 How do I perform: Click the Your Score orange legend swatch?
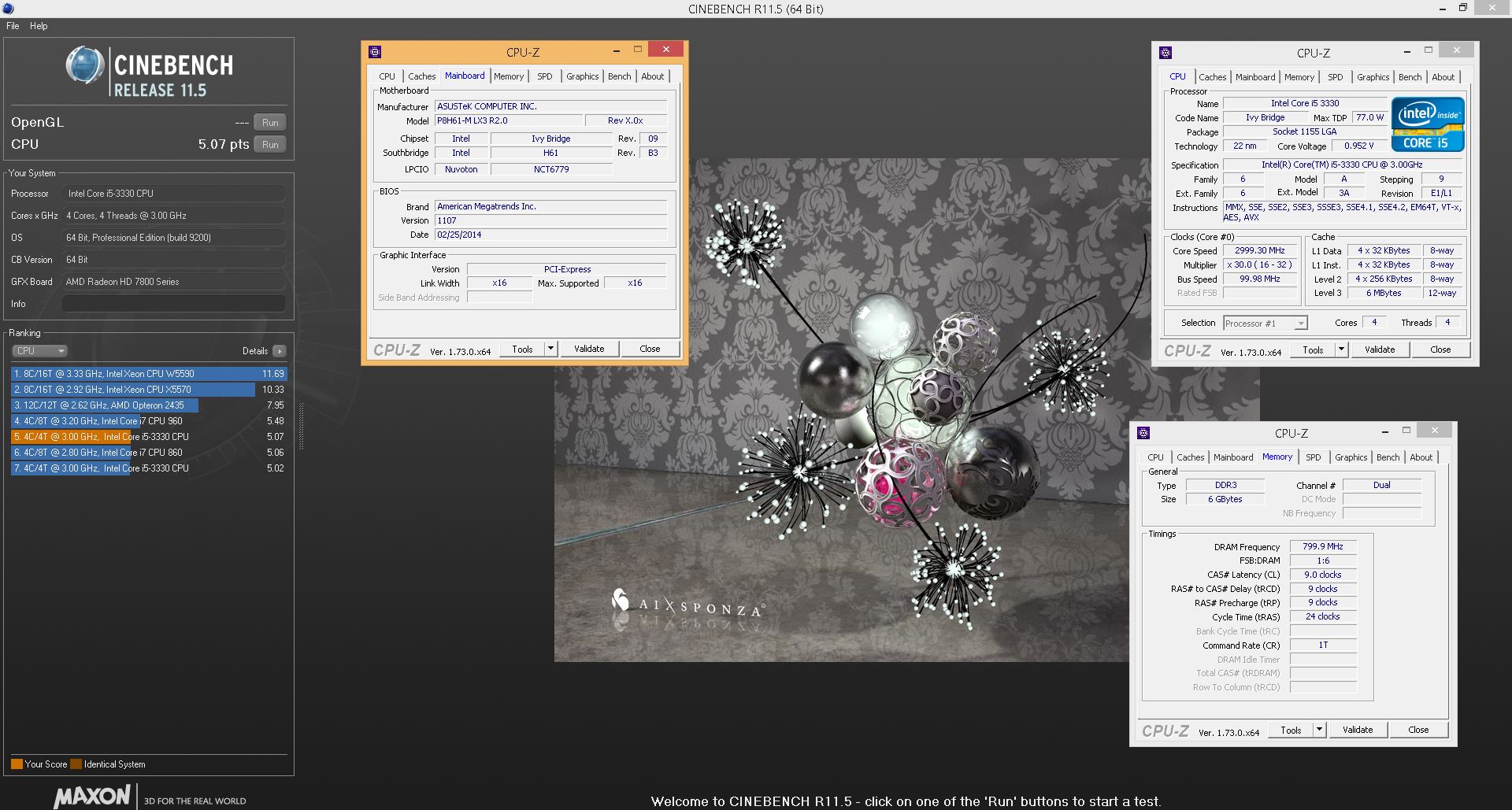[x=17, y=764]
